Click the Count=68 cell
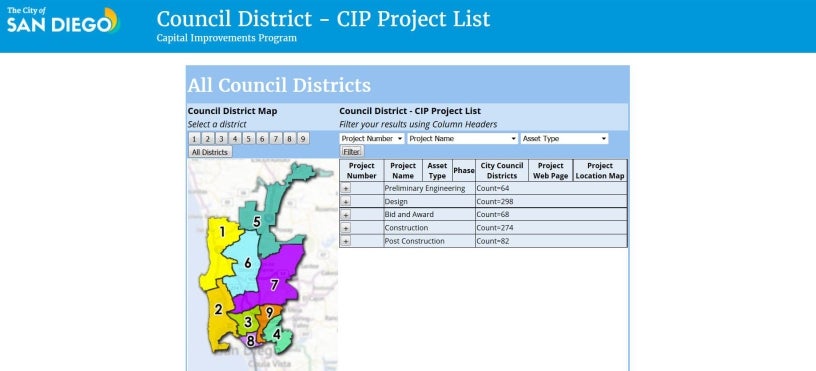816x371 pixels. 551,214
